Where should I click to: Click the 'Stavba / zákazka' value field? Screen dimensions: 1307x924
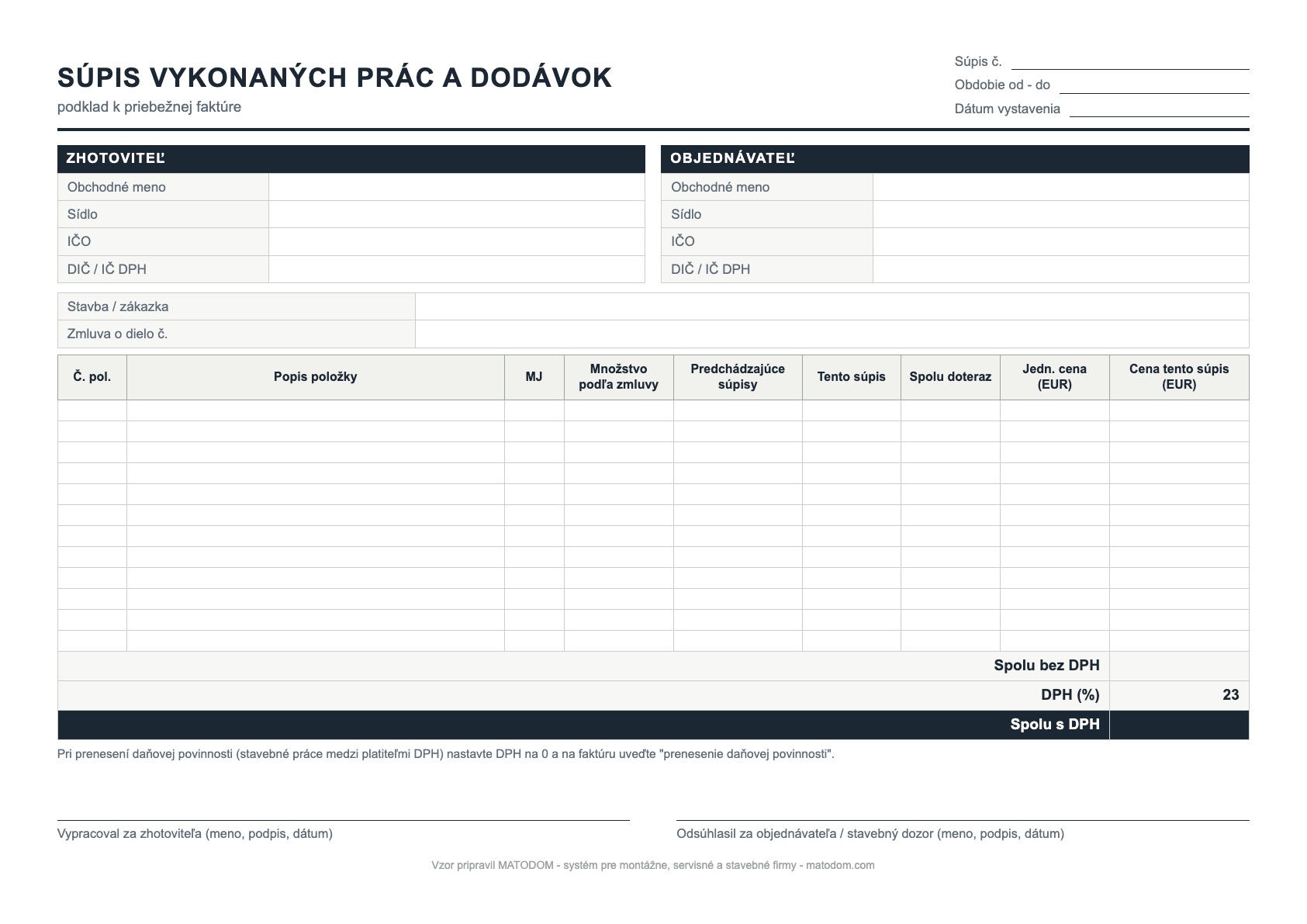832,306
